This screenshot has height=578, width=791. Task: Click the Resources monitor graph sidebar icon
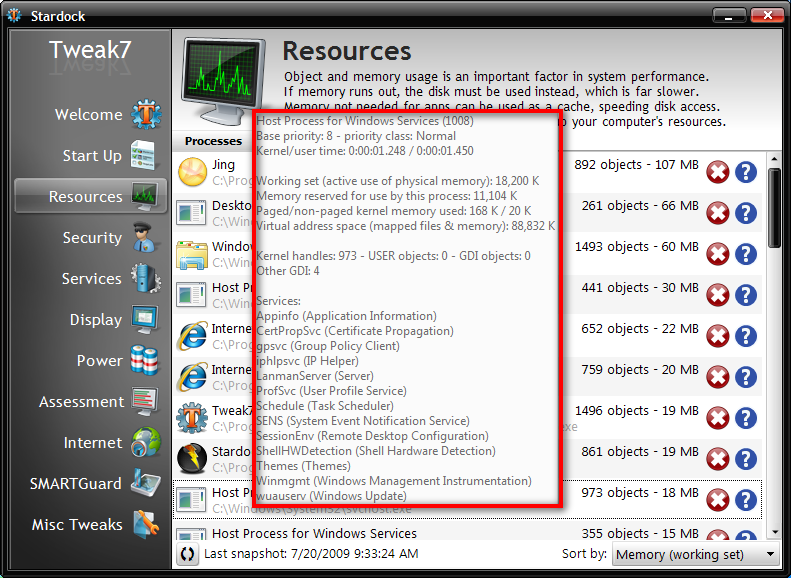[x=145, y=196]
